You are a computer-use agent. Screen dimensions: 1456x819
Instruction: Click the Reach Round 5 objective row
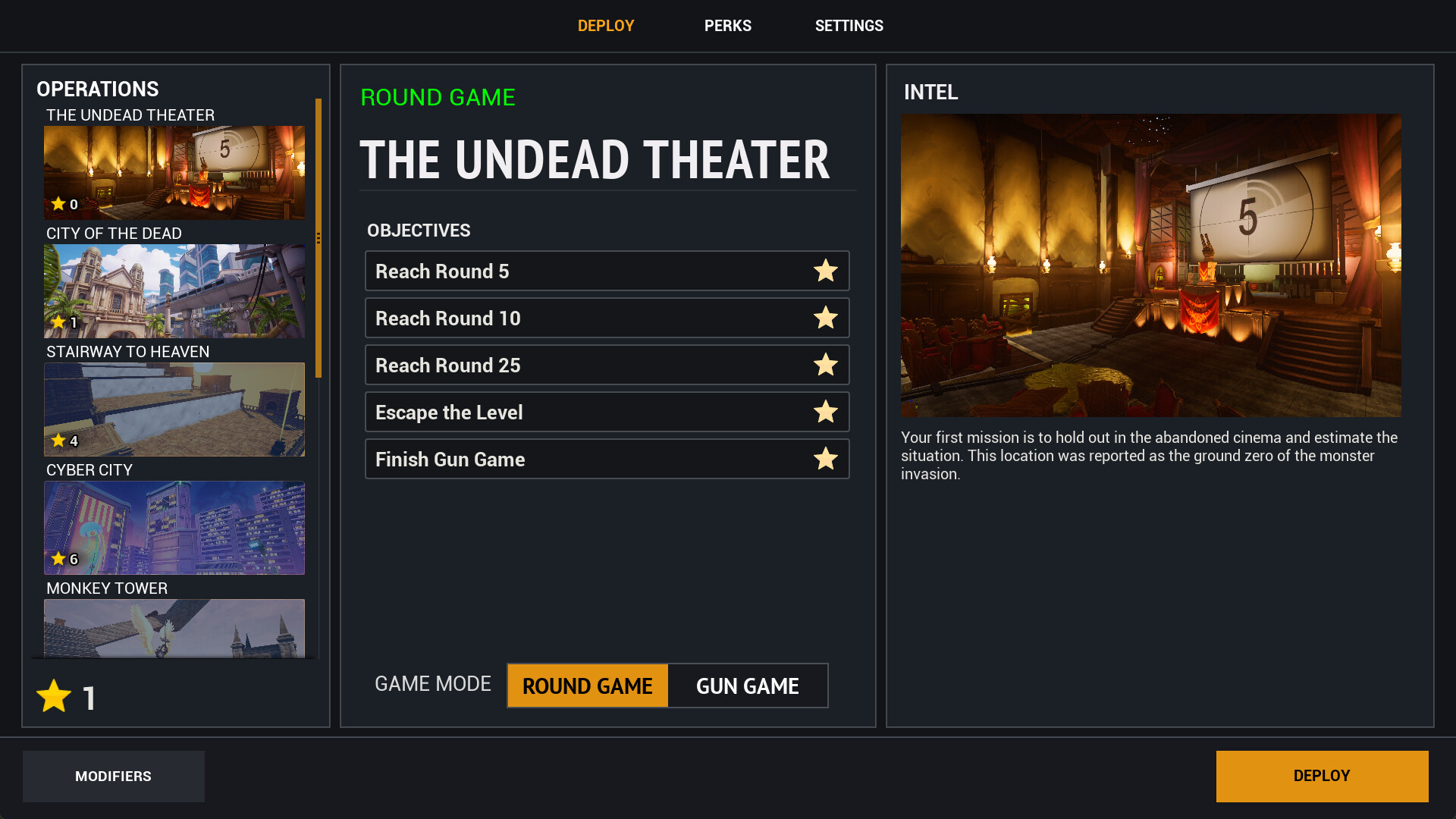tap(607, 271)
